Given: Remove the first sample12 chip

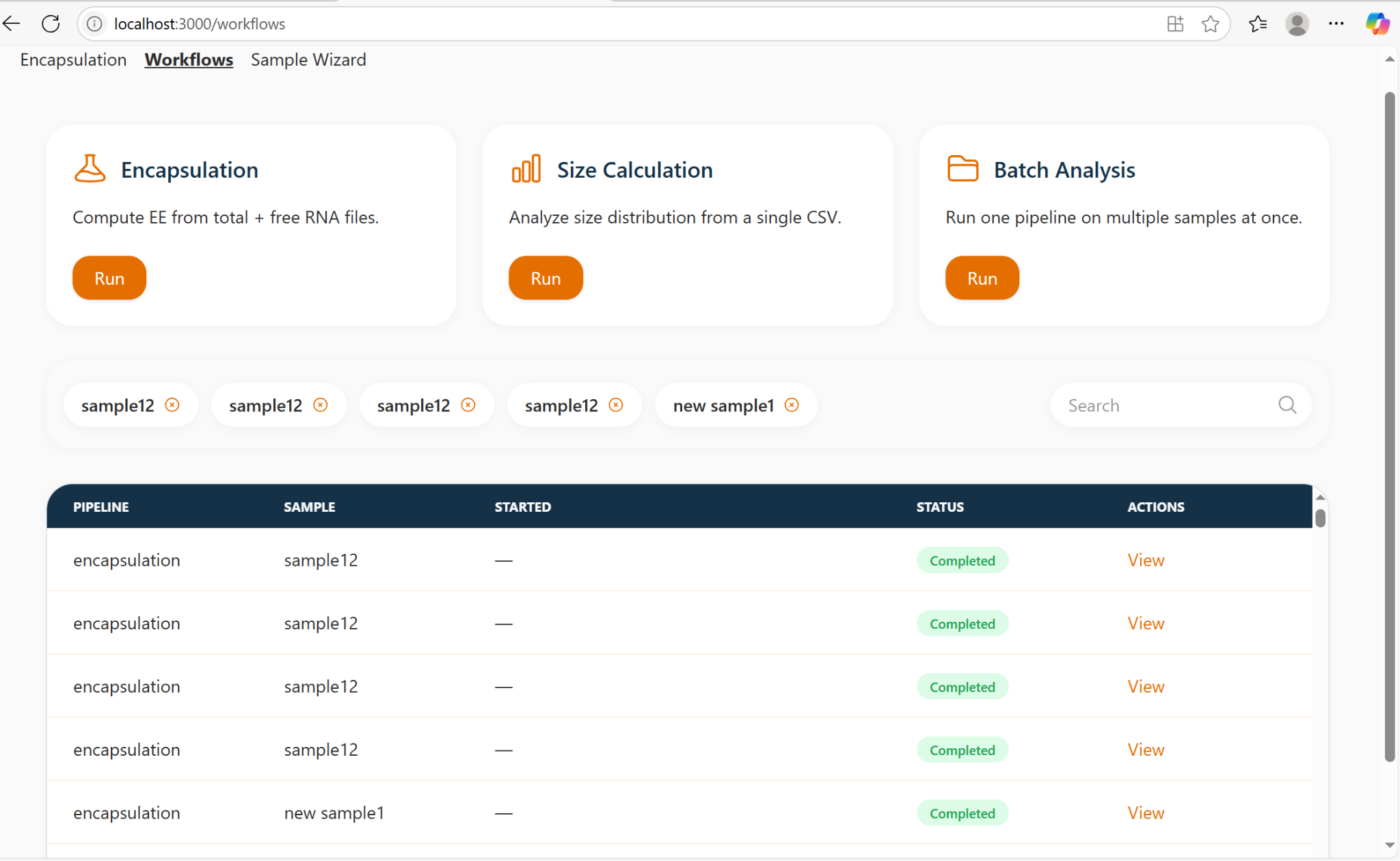Looking at the screenshot, I should [171, 405].
